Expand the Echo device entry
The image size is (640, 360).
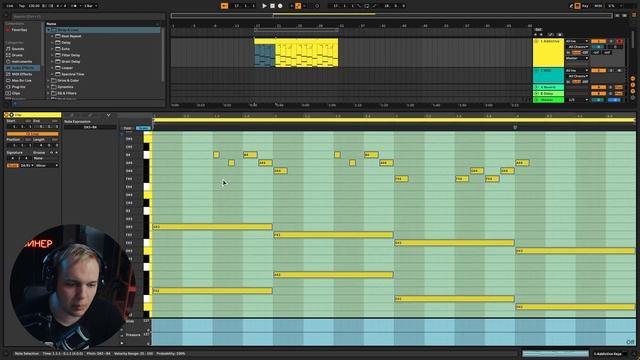tap(52, 49)
